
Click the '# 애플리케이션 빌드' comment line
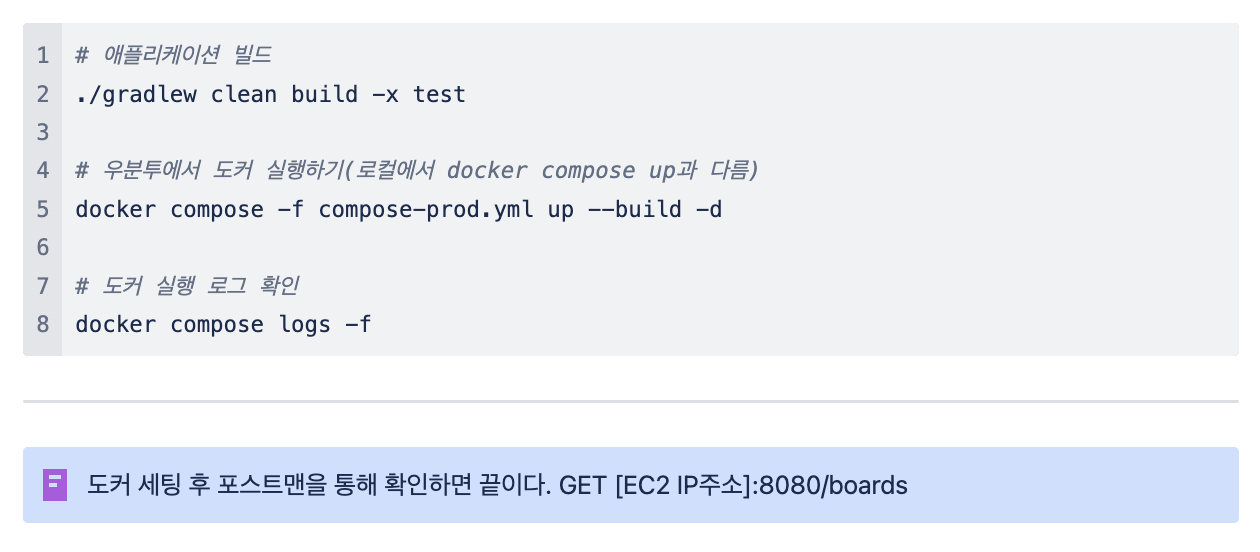tap(173, 56)
